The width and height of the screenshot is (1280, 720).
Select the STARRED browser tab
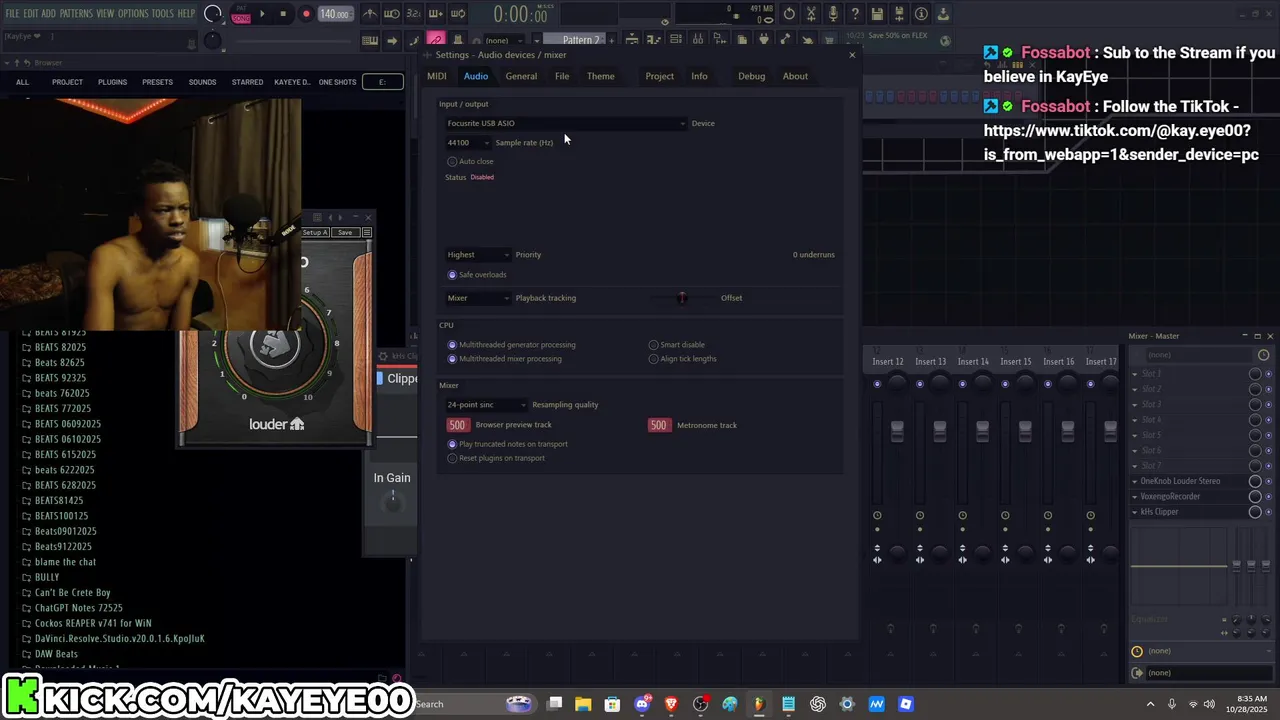pos(247,82)
